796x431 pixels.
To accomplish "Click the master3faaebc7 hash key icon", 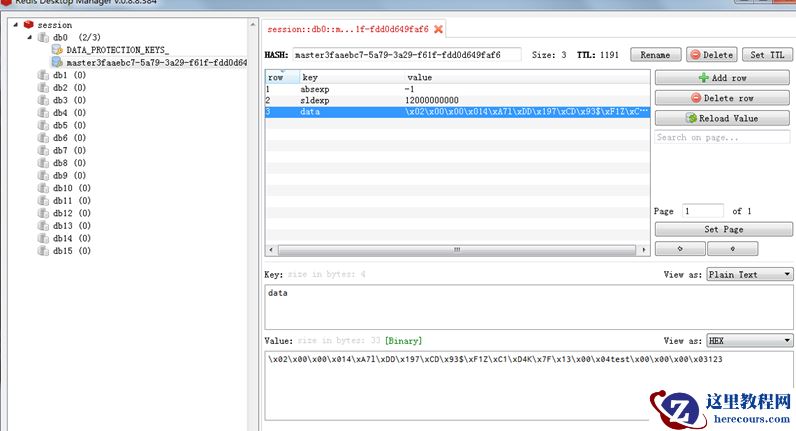I will click(57, 62).
